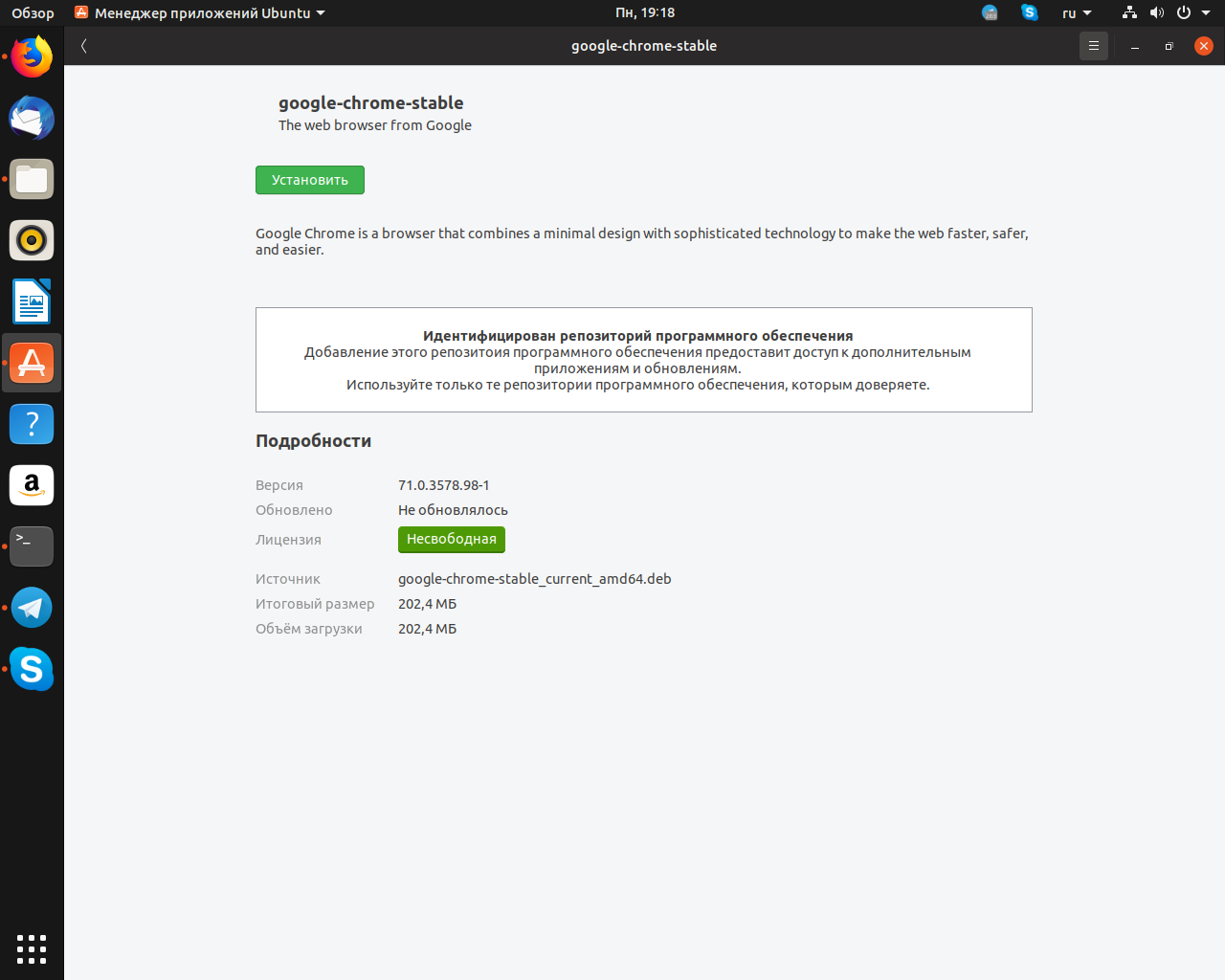Open Skype from the dock
The width and height of the screenshot is (1225, 980).
32,669
